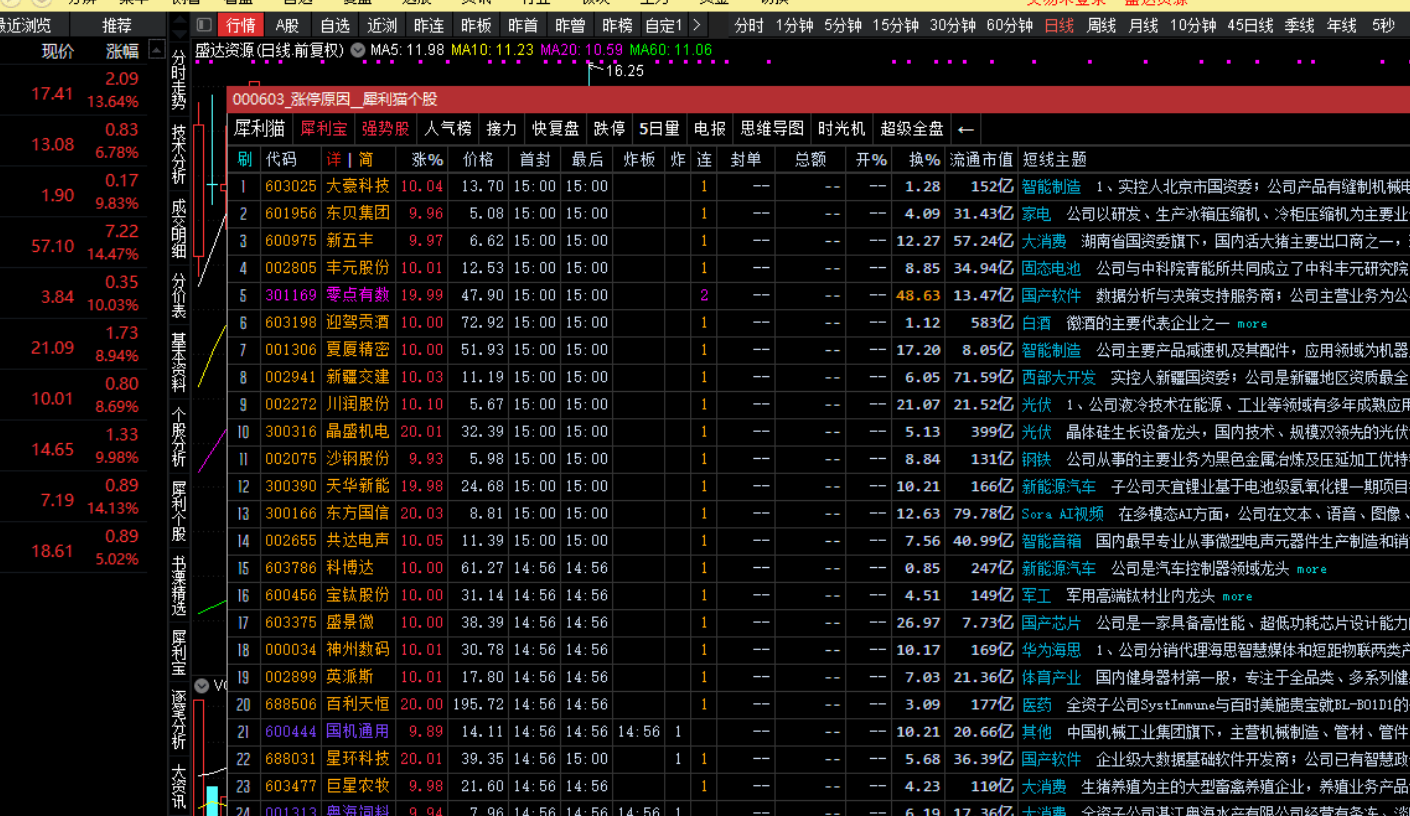Sort by the 流通市值 column header
The width and height of the screenshot is (1410, 816).
coord(981,159)
